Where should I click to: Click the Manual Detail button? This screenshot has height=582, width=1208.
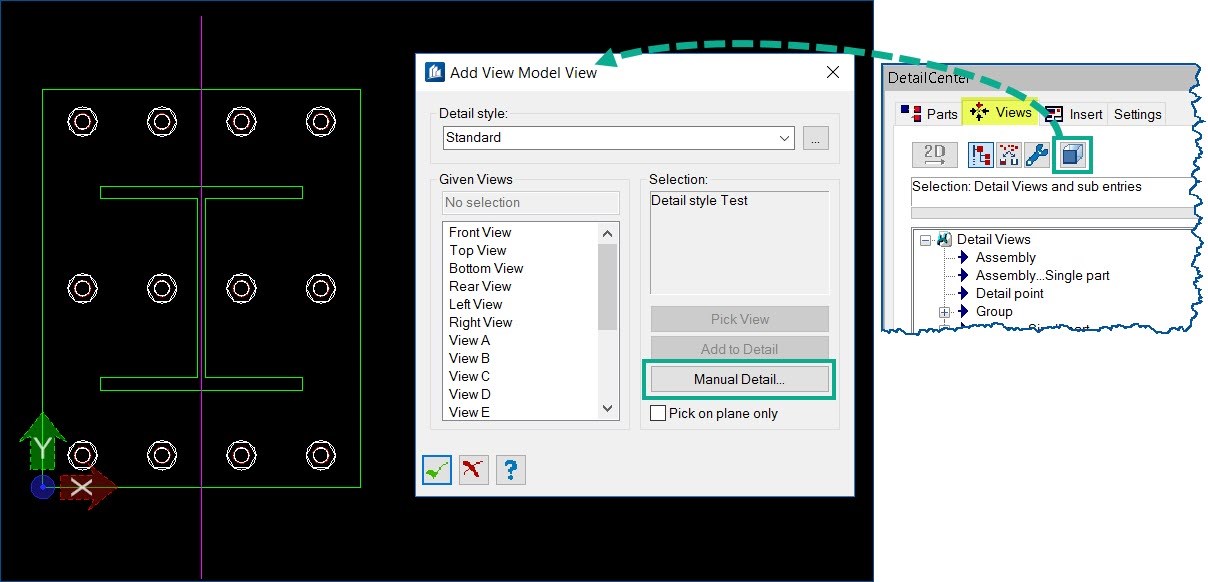pyautogui.click(x=739, y=379)
